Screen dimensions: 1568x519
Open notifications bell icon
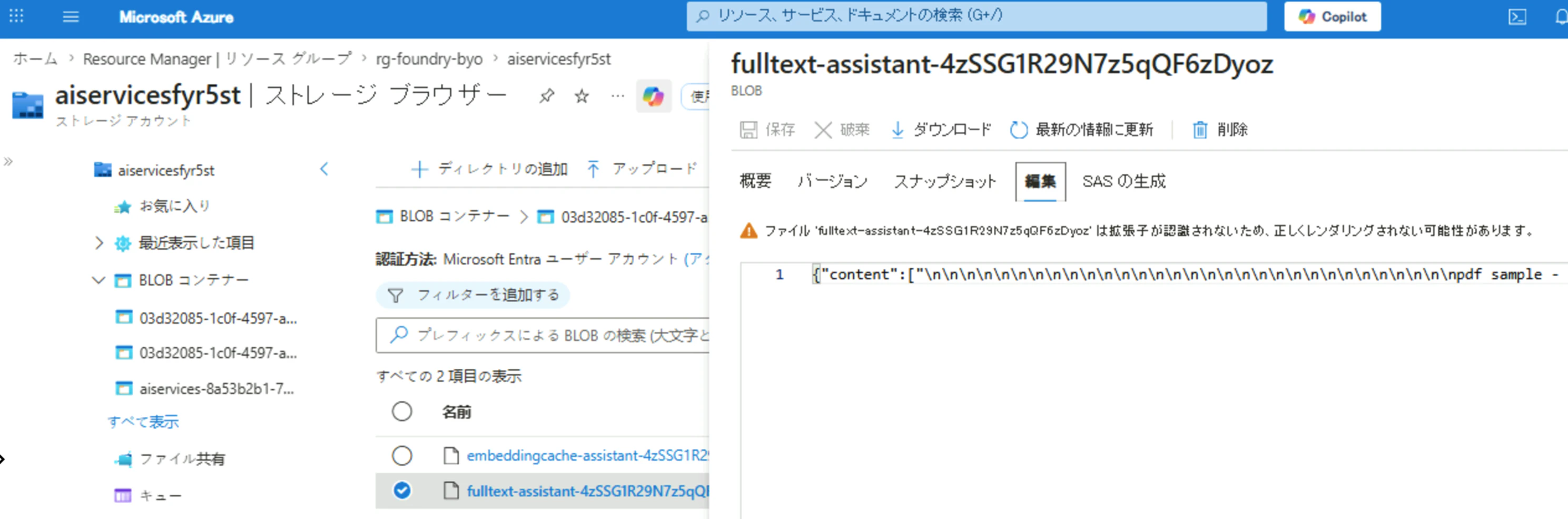click(1561, 16)
